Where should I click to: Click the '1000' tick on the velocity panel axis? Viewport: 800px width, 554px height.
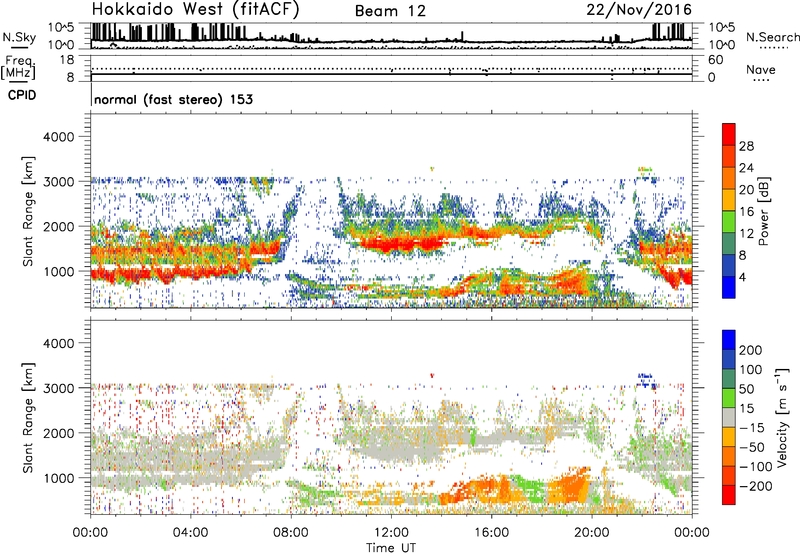point(59,478)
